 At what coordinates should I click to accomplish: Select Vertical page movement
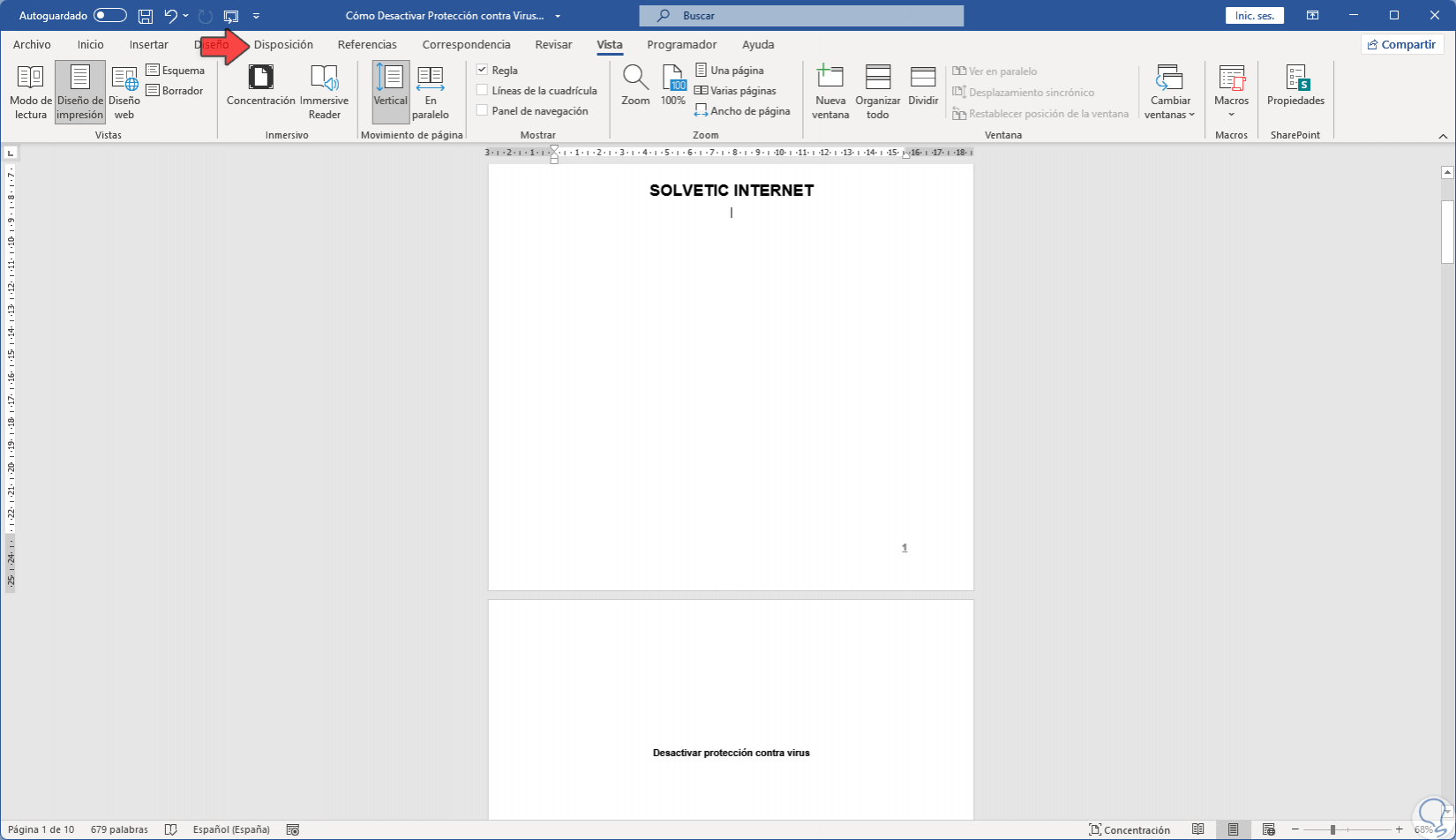click(x=391, y=92)
